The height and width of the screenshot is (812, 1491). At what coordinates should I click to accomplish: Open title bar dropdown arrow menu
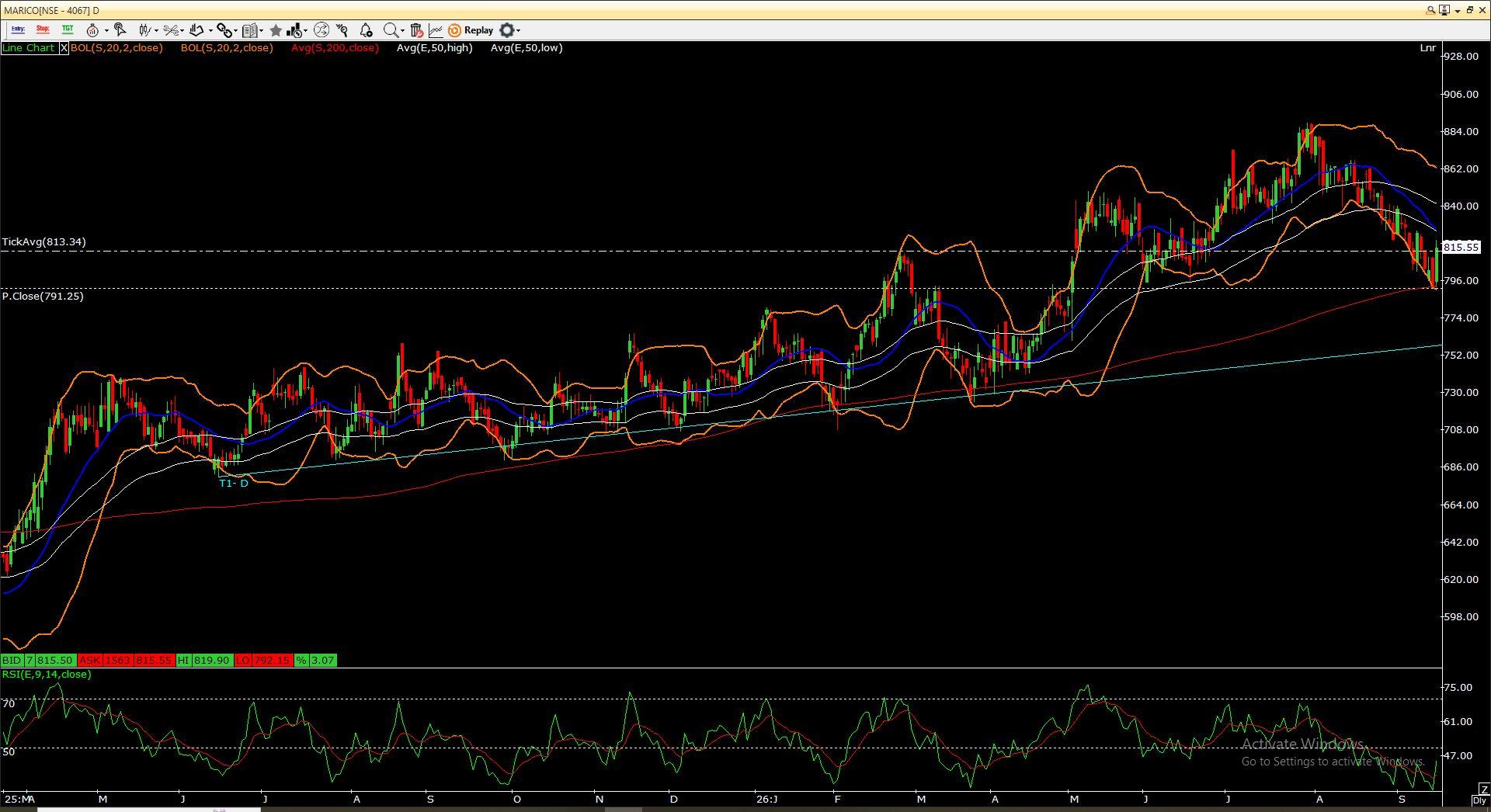(1458, 11)
